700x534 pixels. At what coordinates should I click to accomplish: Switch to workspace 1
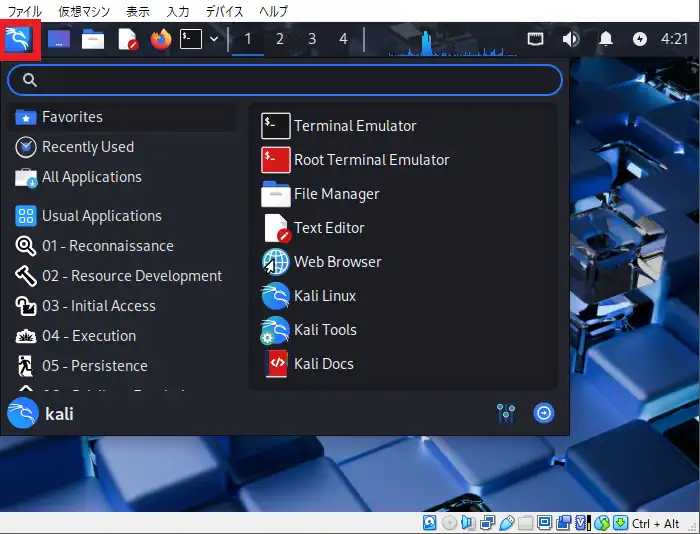tap(248, 39)
